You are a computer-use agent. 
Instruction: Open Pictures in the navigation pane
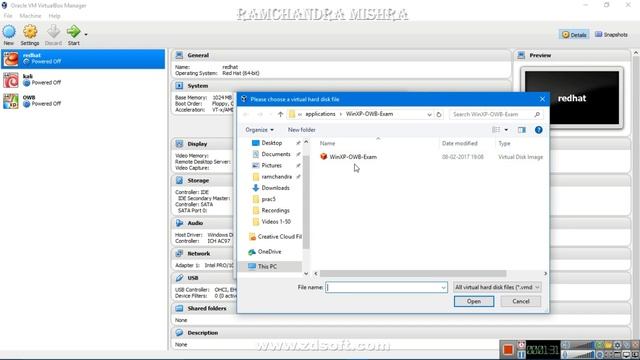coord(271,165)
